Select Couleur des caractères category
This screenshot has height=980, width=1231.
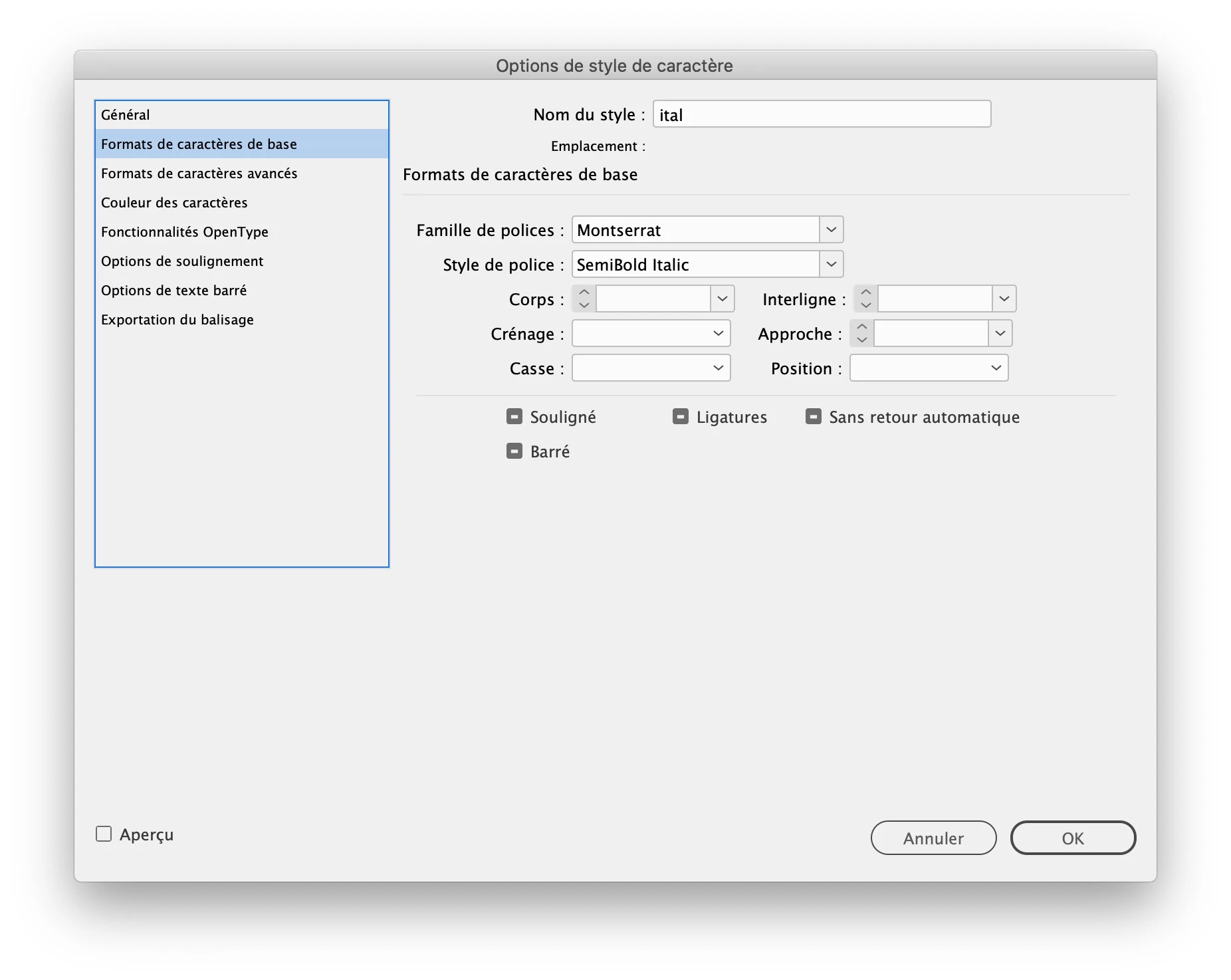[x=242, y=203]
